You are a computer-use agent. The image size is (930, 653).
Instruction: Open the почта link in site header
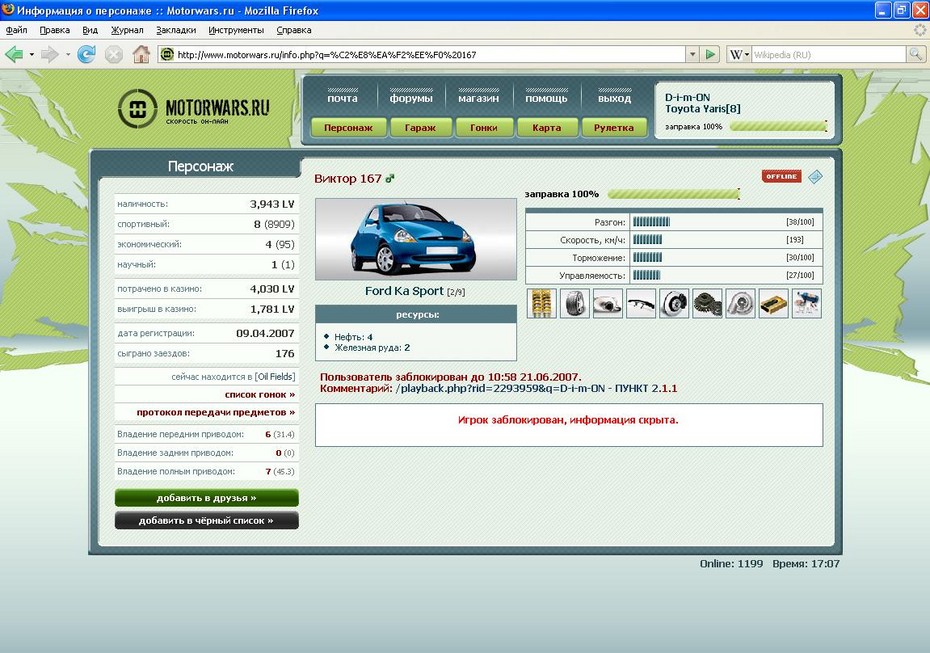(x=342, y=98)
